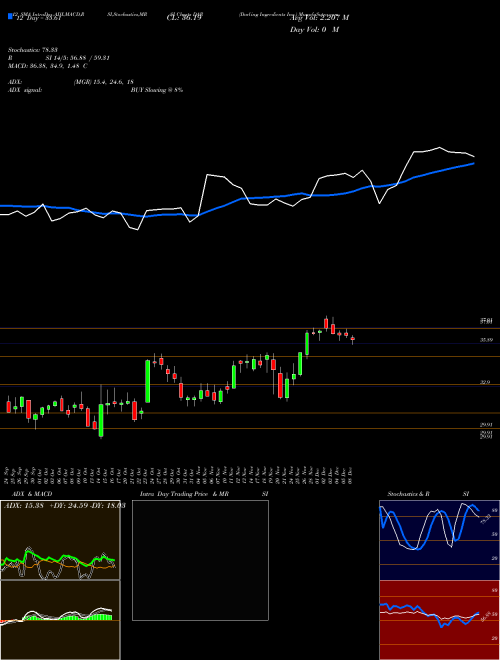The height and width of the screenshot is (660, 500).
Task: Click the 'BUY Slowing @ 8%' signal text
Action: point(157,90)
